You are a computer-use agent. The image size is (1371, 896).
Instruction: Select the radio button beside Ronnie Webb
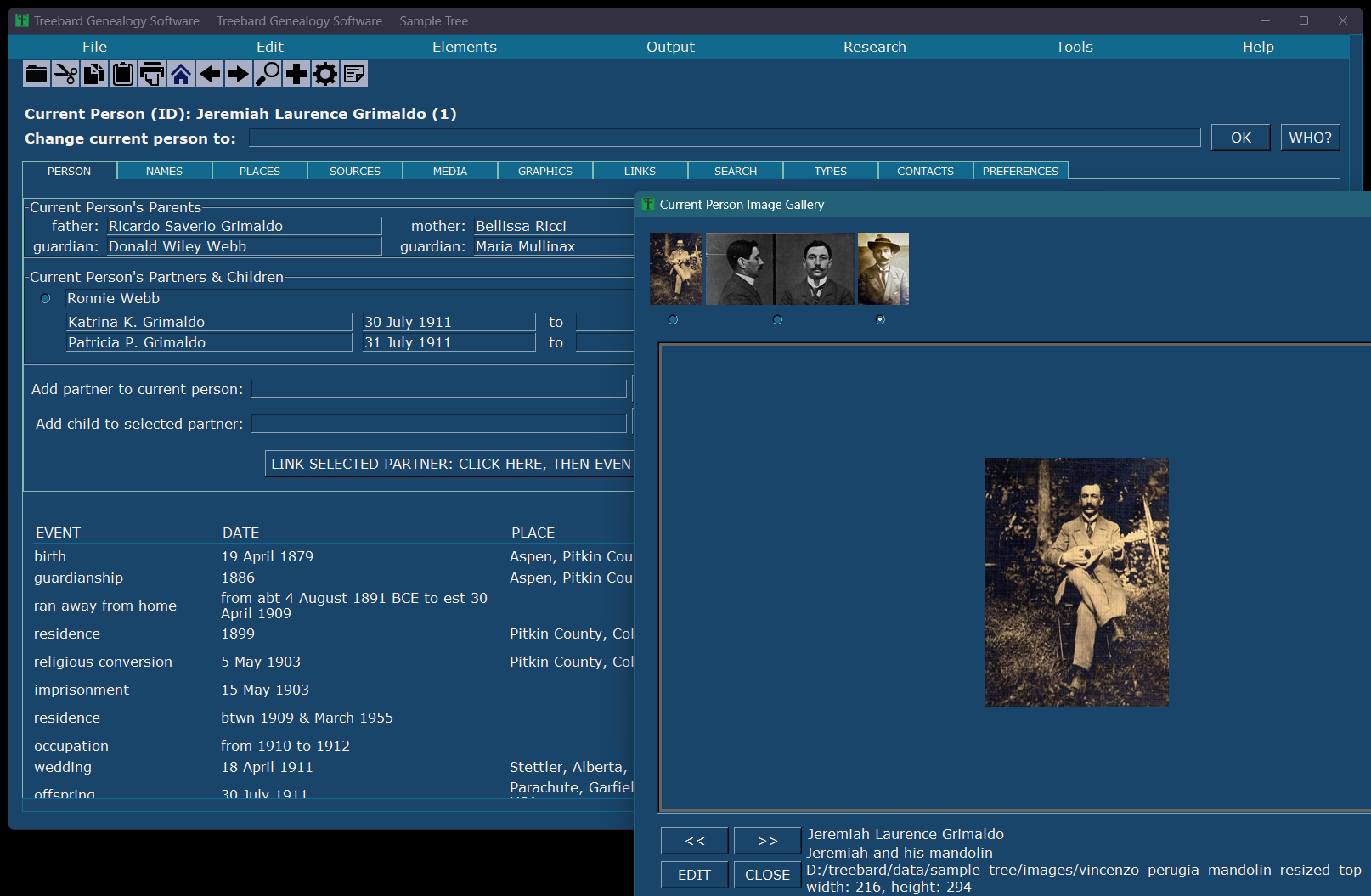[46, 299]
